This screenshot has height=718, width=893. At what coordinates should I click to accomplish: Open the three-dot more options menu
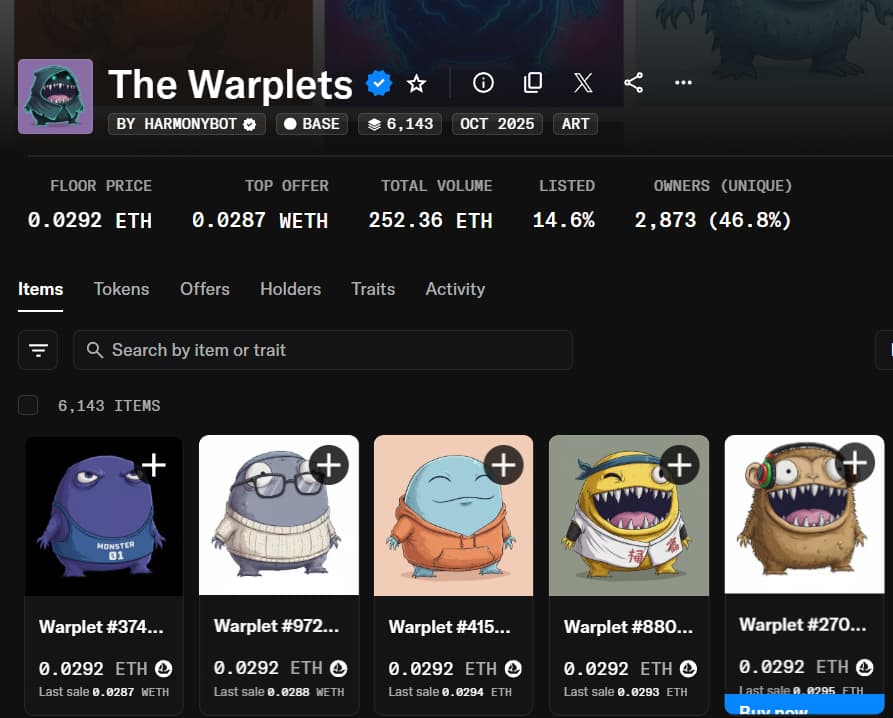pos(683,83)
